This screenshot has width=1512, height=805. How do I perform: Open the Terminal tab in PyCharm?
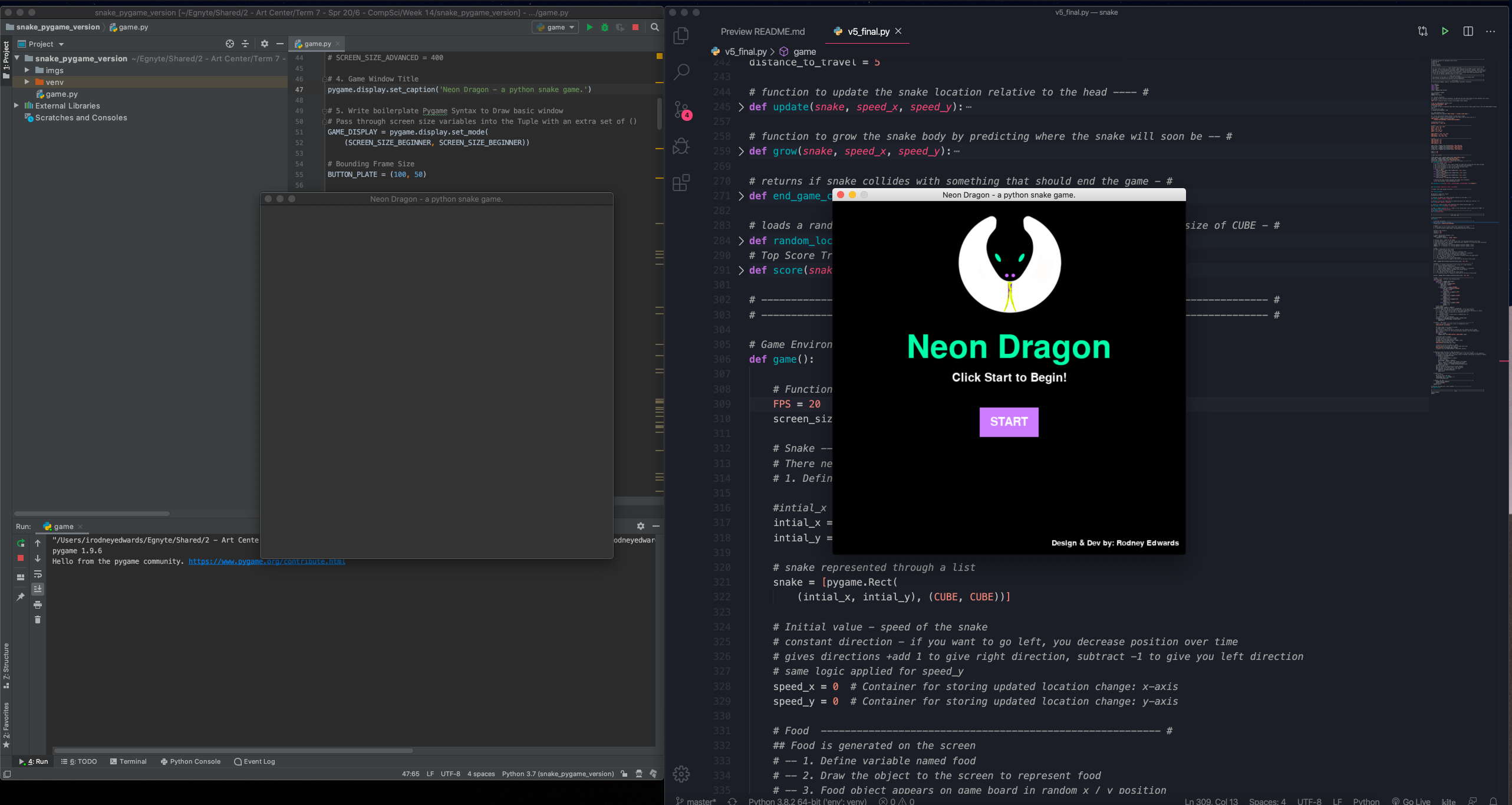click(128, 761)
